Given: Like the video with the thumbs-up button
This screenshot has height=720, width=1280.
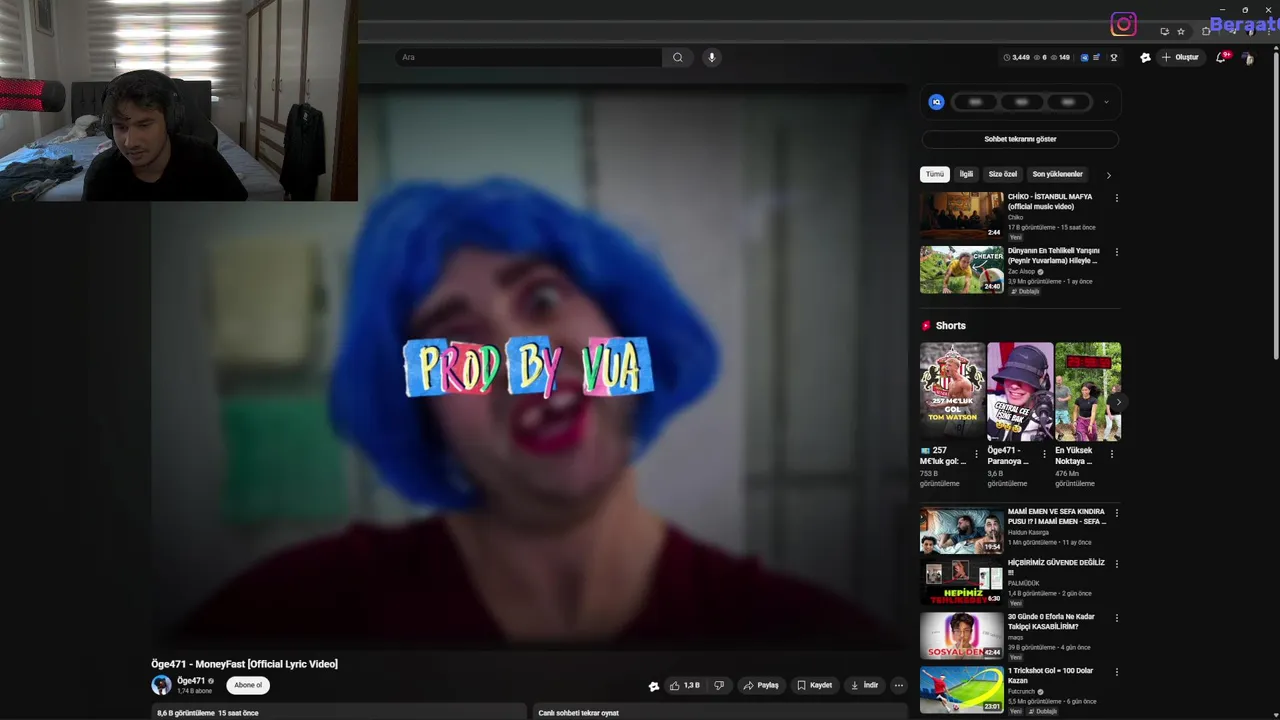Looking at the screenshot, I should 685,685.
